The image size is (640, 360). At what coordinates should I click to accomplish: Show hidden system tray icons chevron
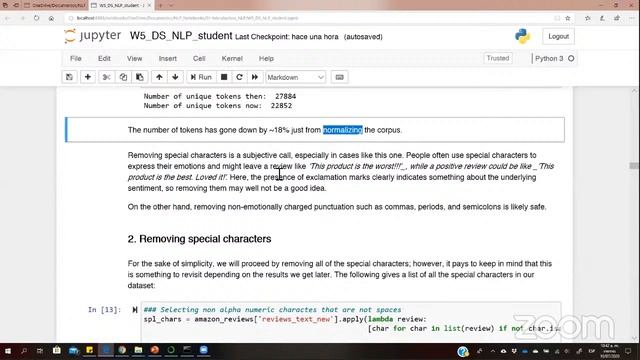pos(493,351)
